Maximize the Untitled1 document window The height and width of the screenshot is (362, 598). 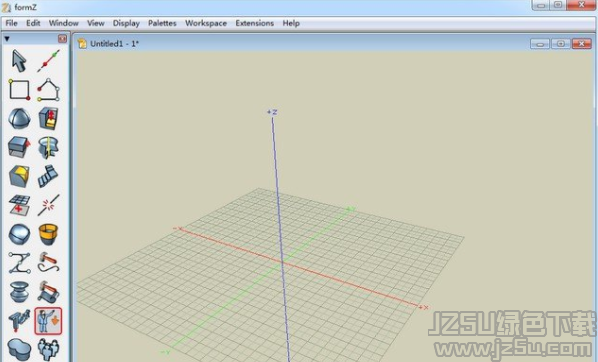560,43
